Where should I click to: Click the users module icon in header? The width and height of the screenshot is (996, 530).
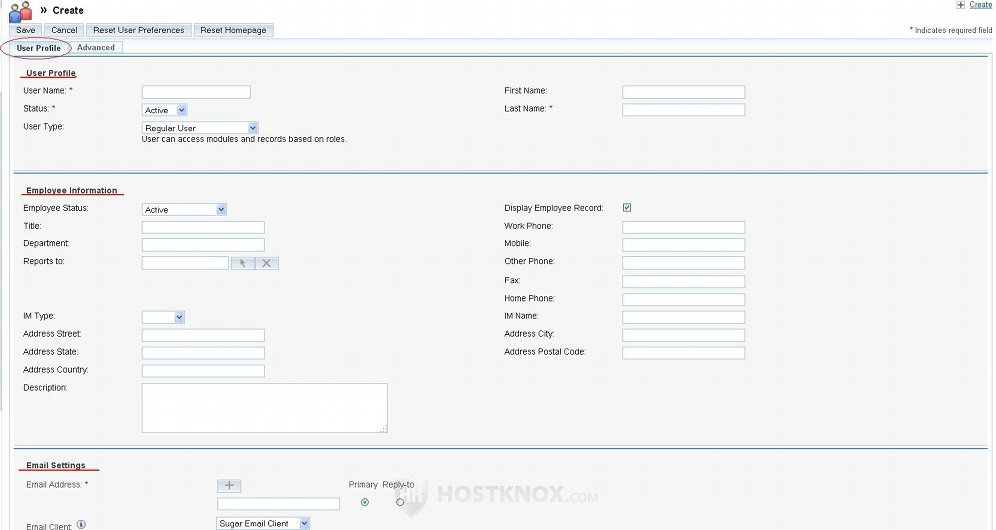[20, 11]
